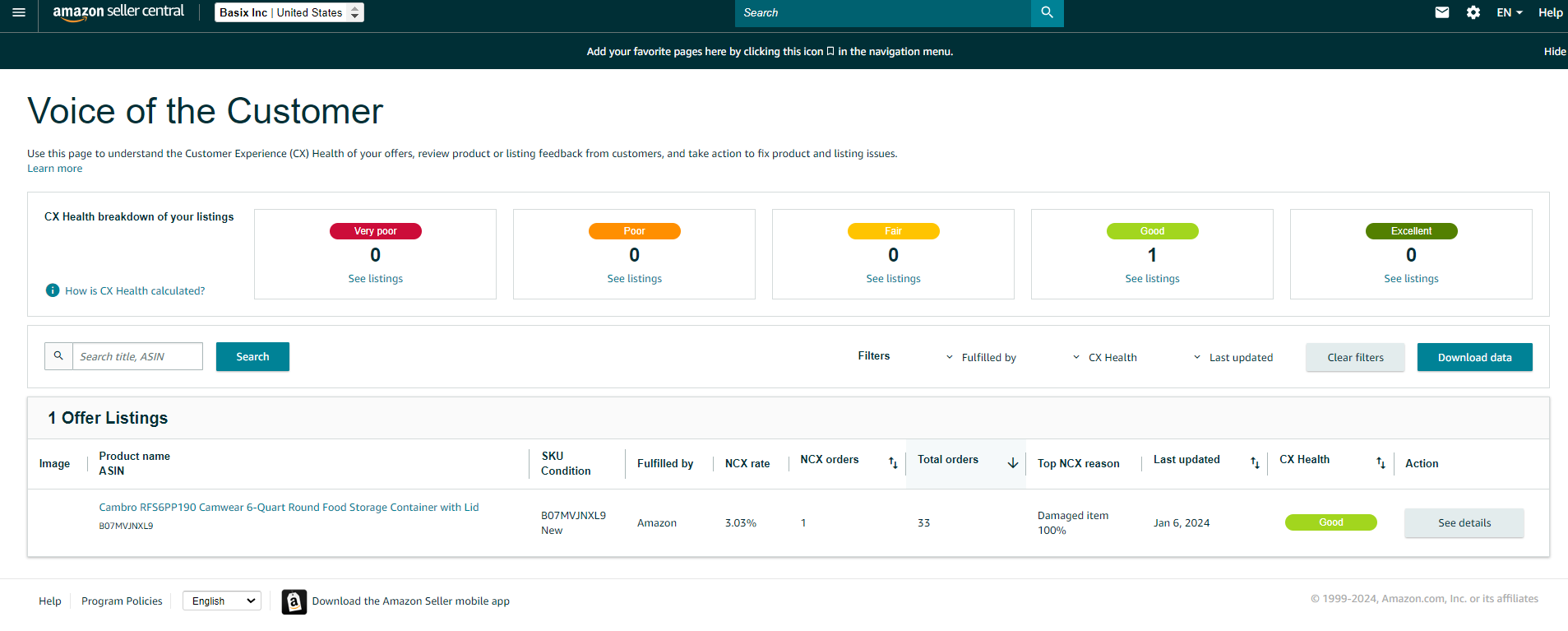Click the Download data button
Screen dimensions: 1568x631
click(x=1475, y=357)
